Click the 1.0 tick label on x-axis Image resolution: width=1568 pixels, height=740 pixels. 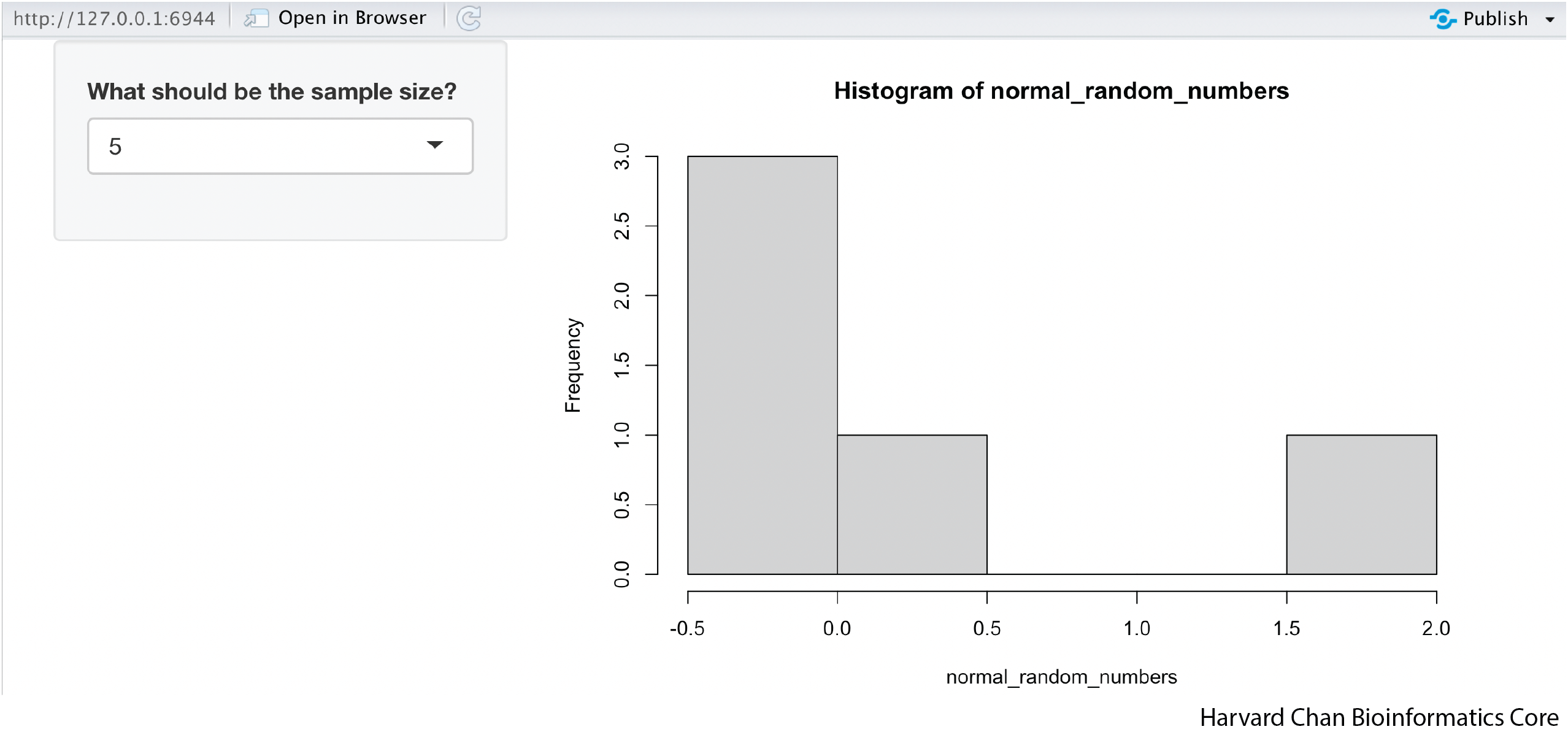coord(1136,628)
